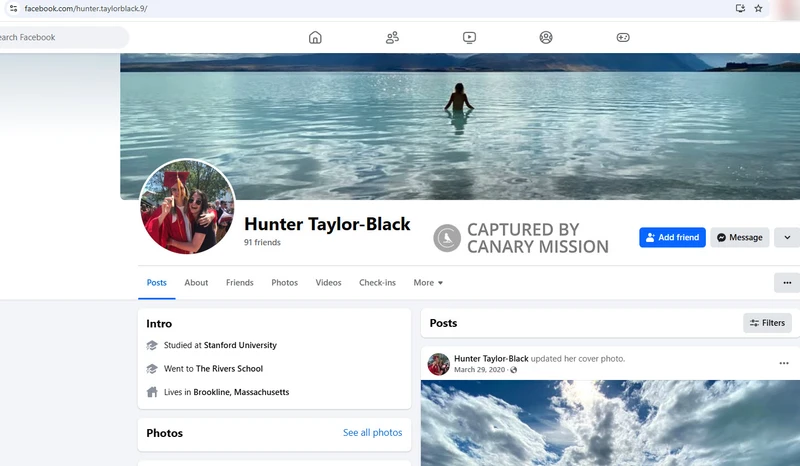Bookmark this page with the star icon
Image resolution: width=800 pixels, height=466 pixels.
[759, 8]
